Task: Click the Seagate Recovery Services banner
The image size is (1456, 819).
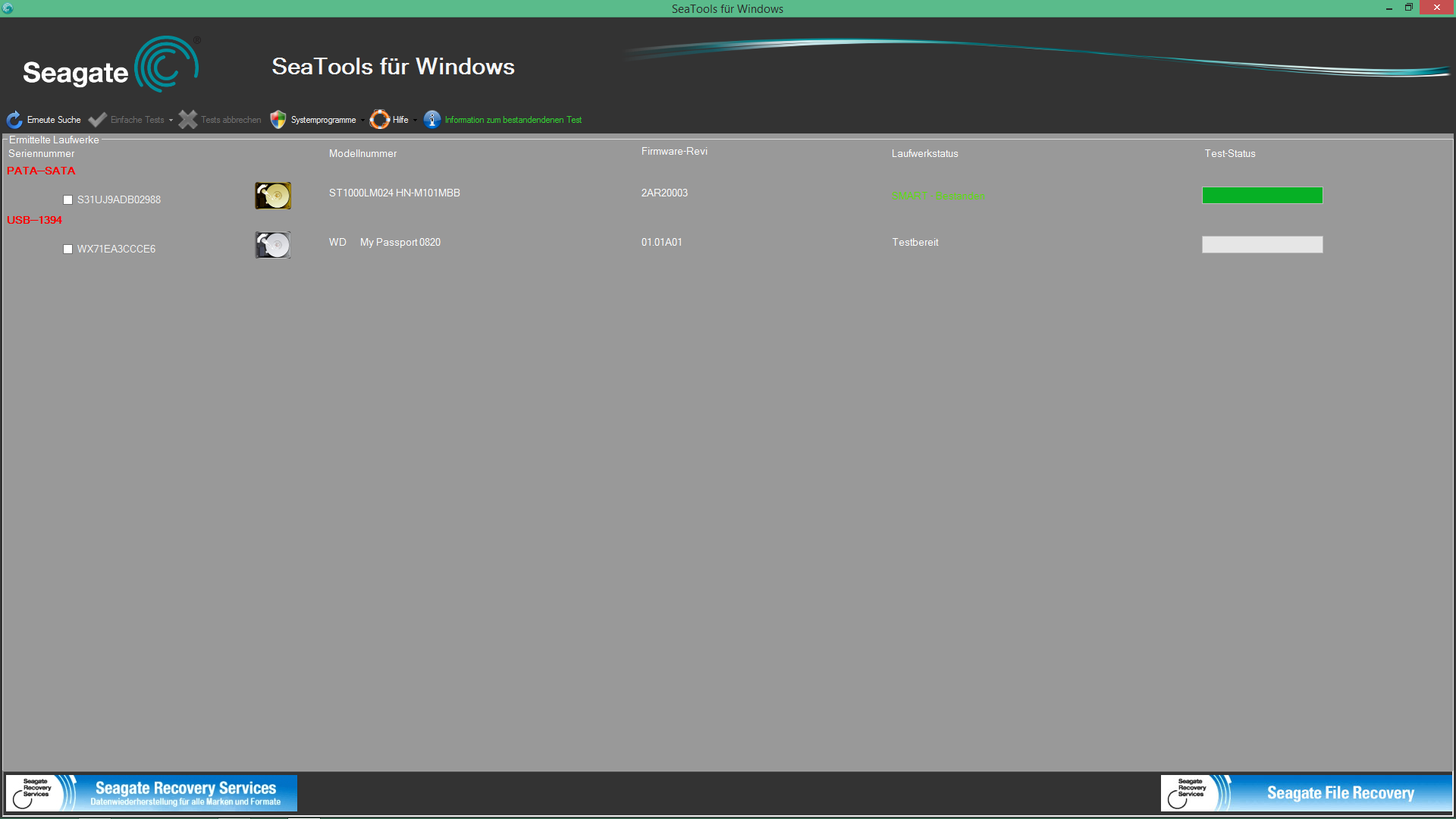Action: tap(152, 793)
